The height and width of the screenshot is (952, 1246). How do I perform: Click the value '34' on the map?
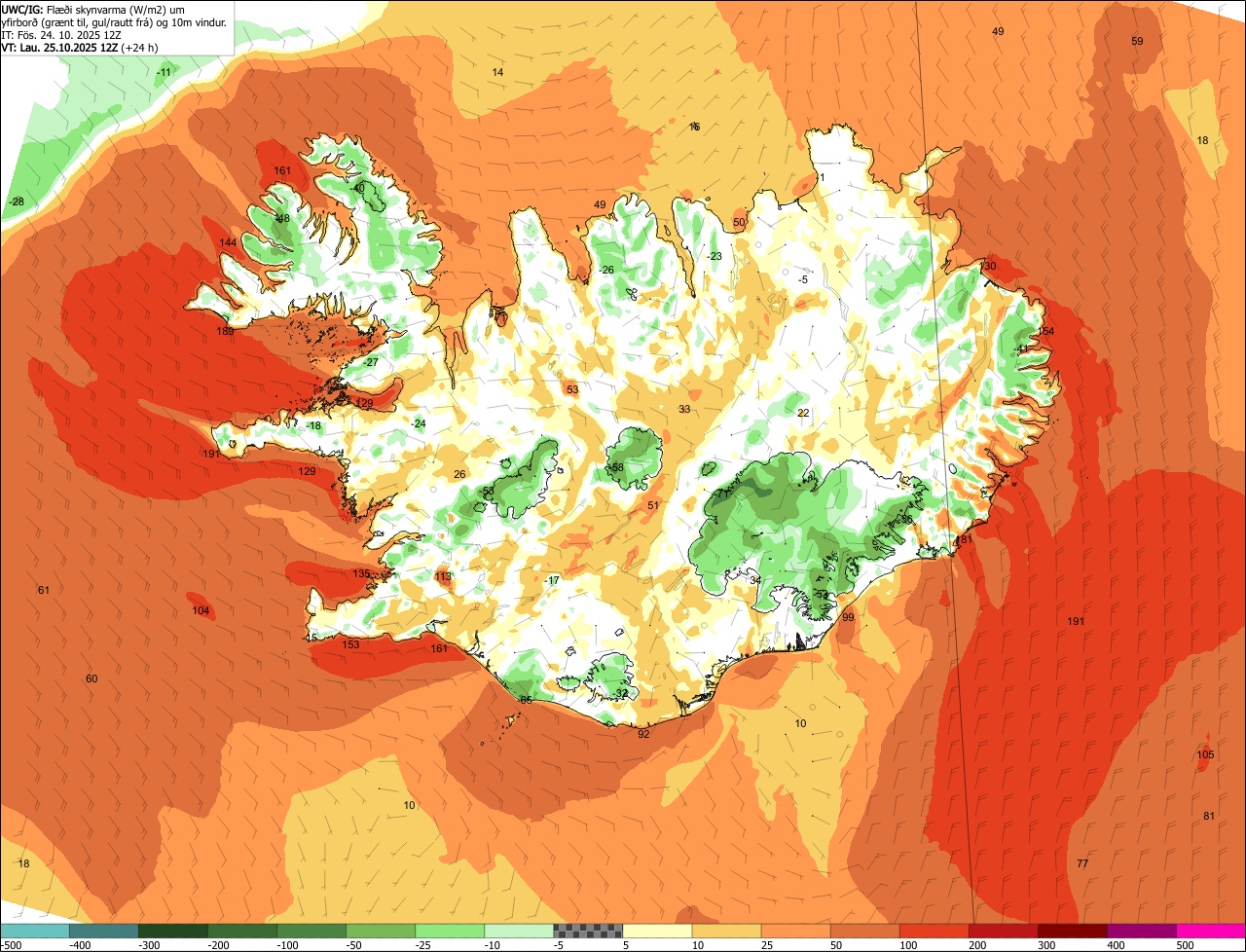pos(755,580)
